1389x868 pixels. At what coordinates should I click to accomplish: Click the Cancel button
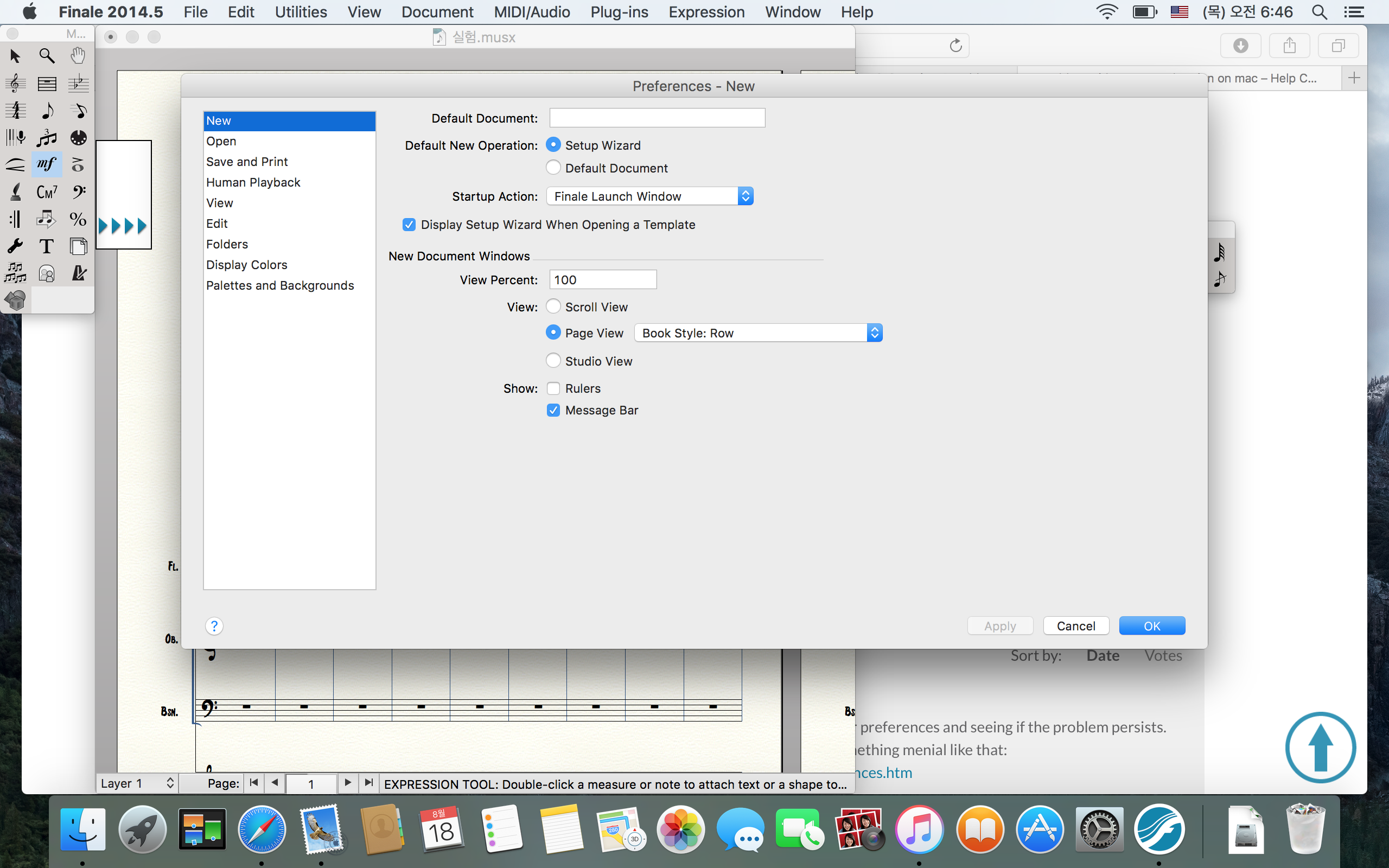(1075, 626)
